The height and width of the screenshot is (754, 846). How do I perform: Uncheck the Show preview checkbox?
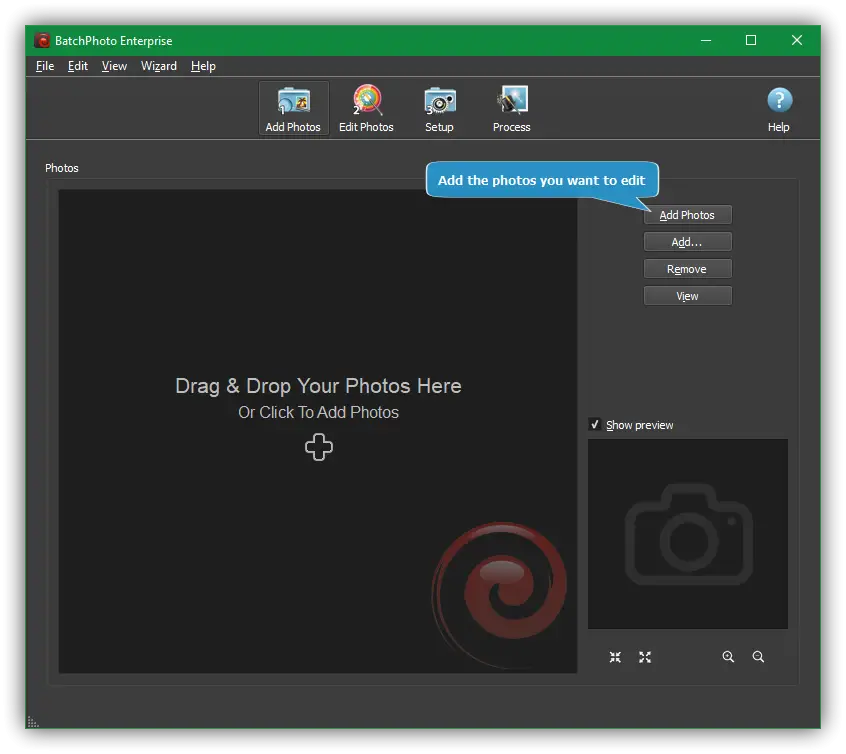click(595, 425)
